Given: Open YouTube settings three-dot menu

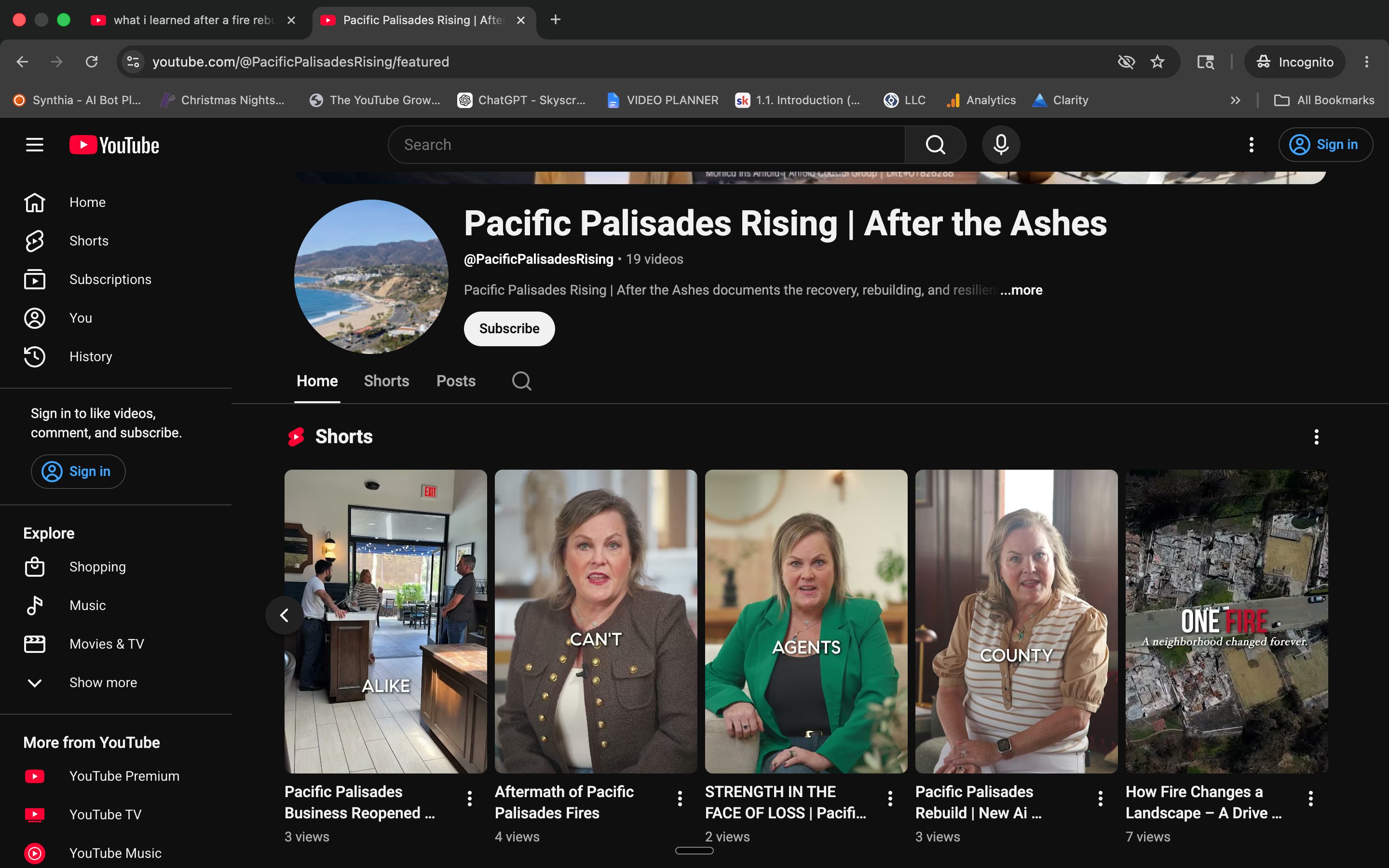Looking at the screenshot, I should [1251, 145].
